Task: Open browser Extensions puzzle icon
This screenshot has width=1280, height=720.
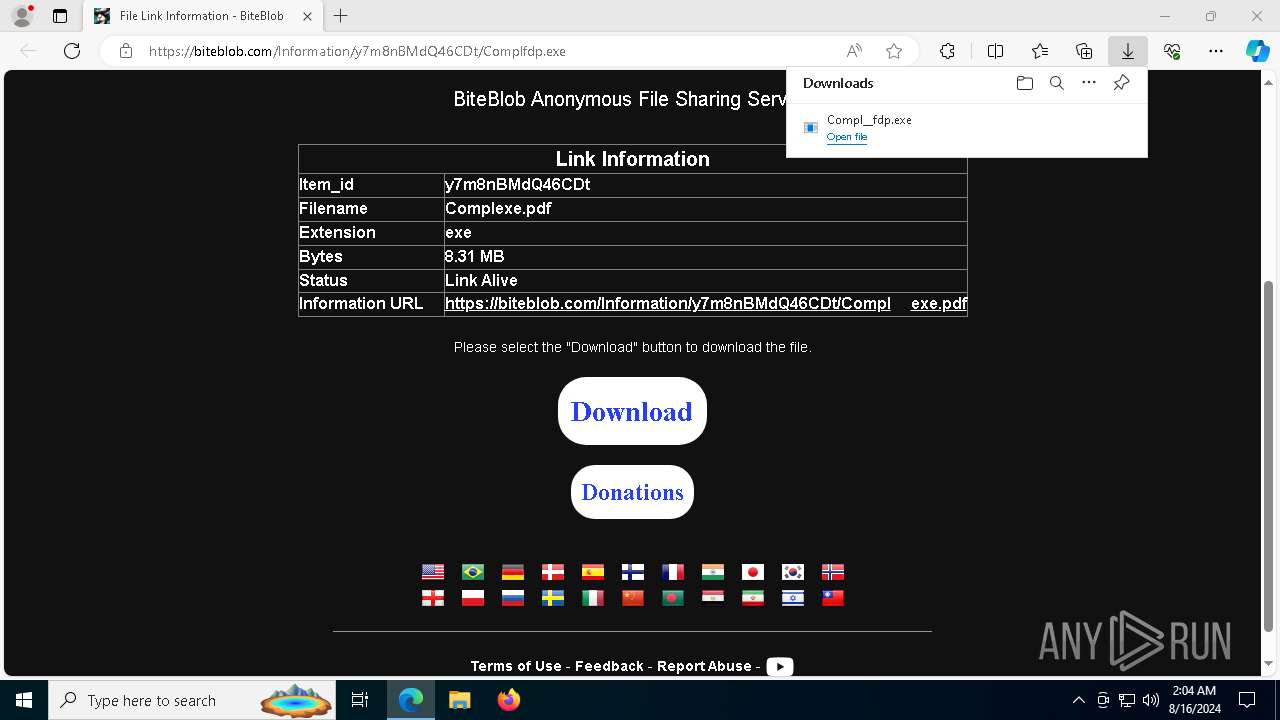Action: pos(947,51)
